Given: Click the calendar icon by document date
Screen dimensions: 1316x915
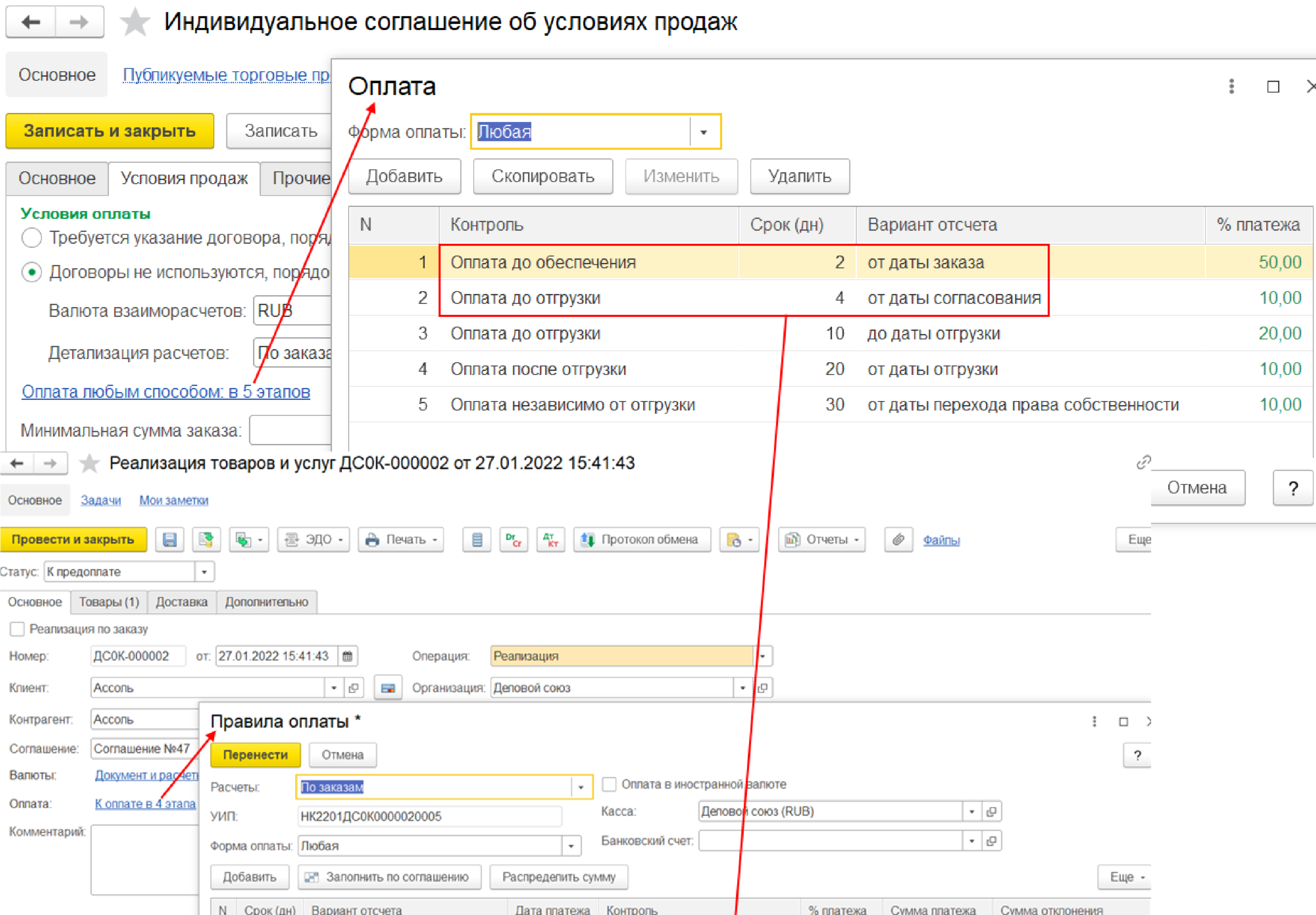Looking at the screenshot, I should coord(347,656).
